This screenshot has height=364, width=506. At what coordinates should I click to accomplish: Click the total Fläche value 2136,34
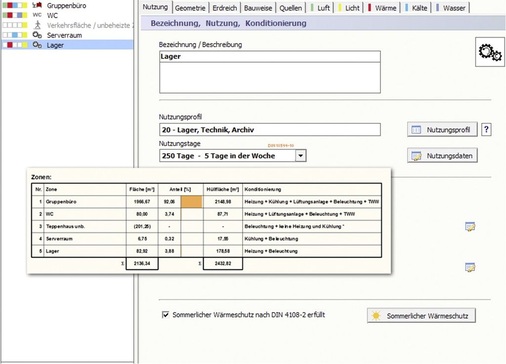click(x=142, y=263)
